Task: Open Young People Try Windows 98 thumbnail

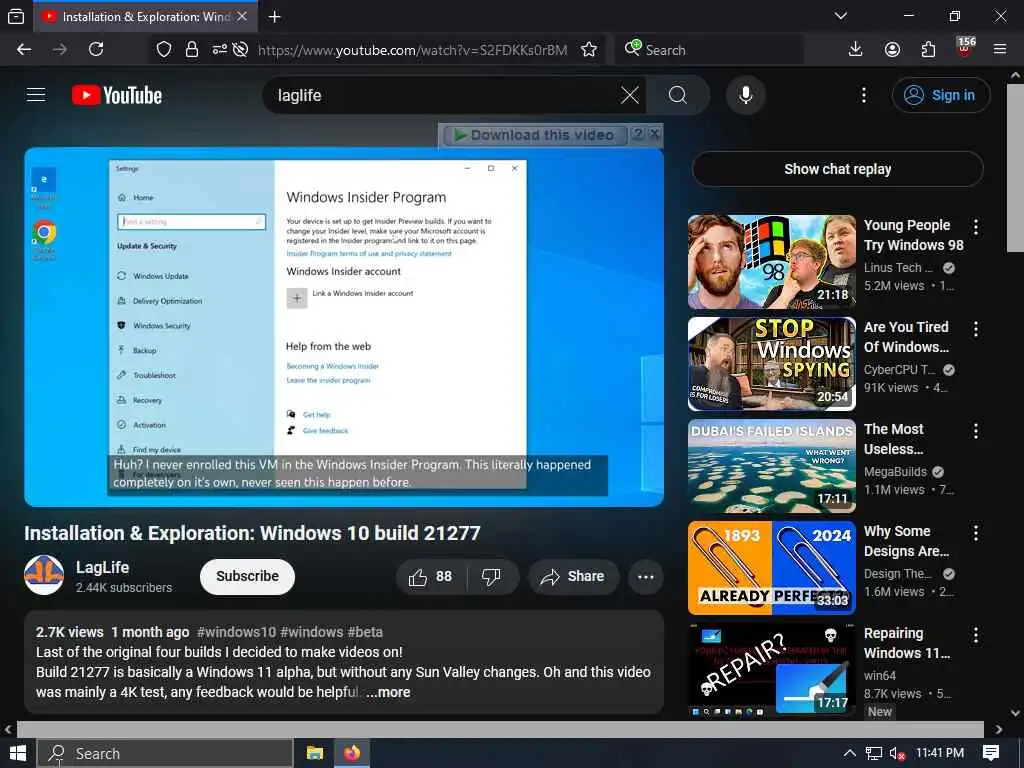Action: [771, 262]
